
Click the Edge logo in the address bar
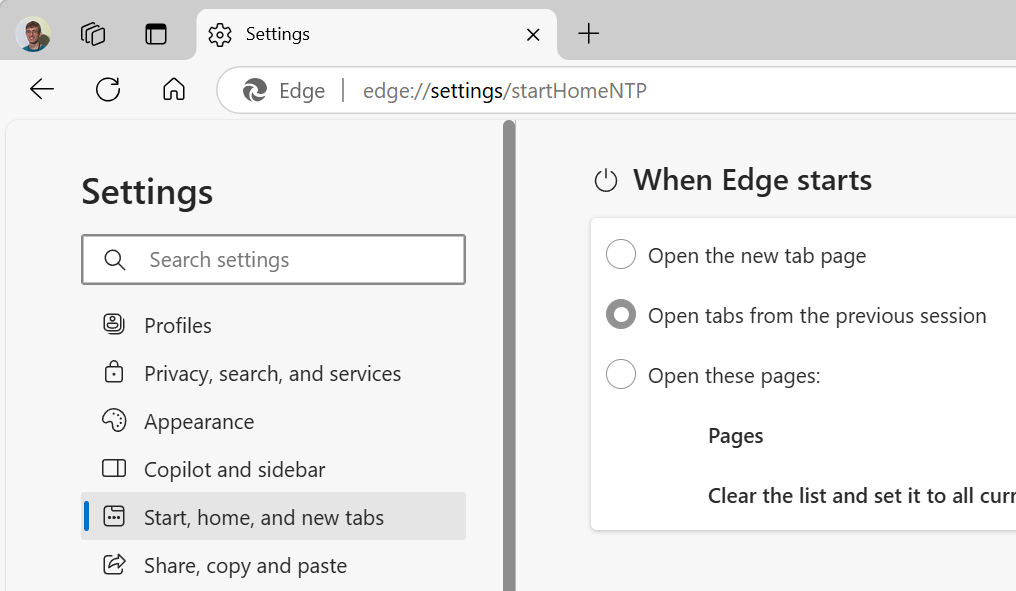tap(256, 90)
